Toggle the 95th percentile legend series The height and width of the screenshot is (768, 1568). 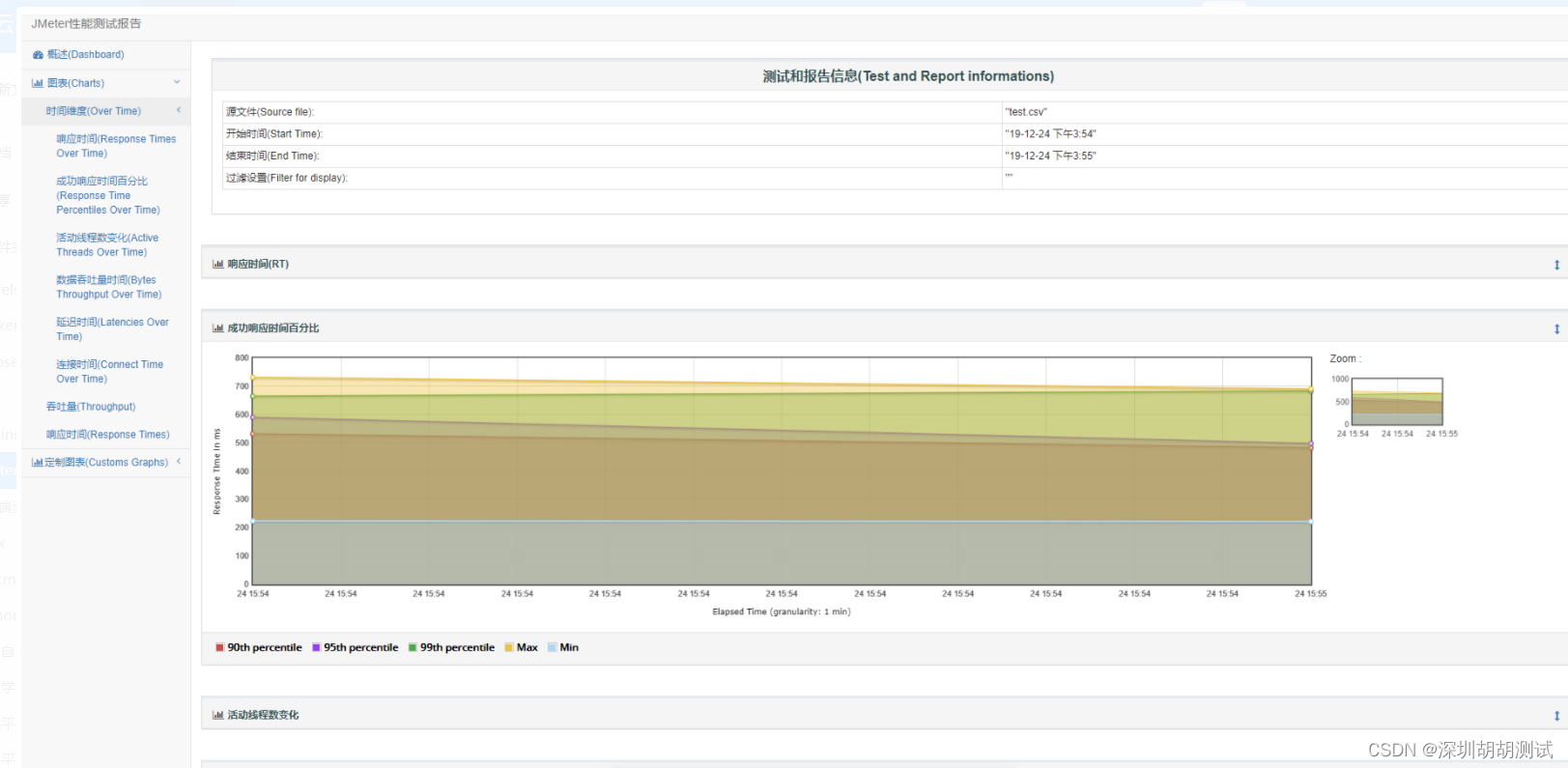pos(356,647)
